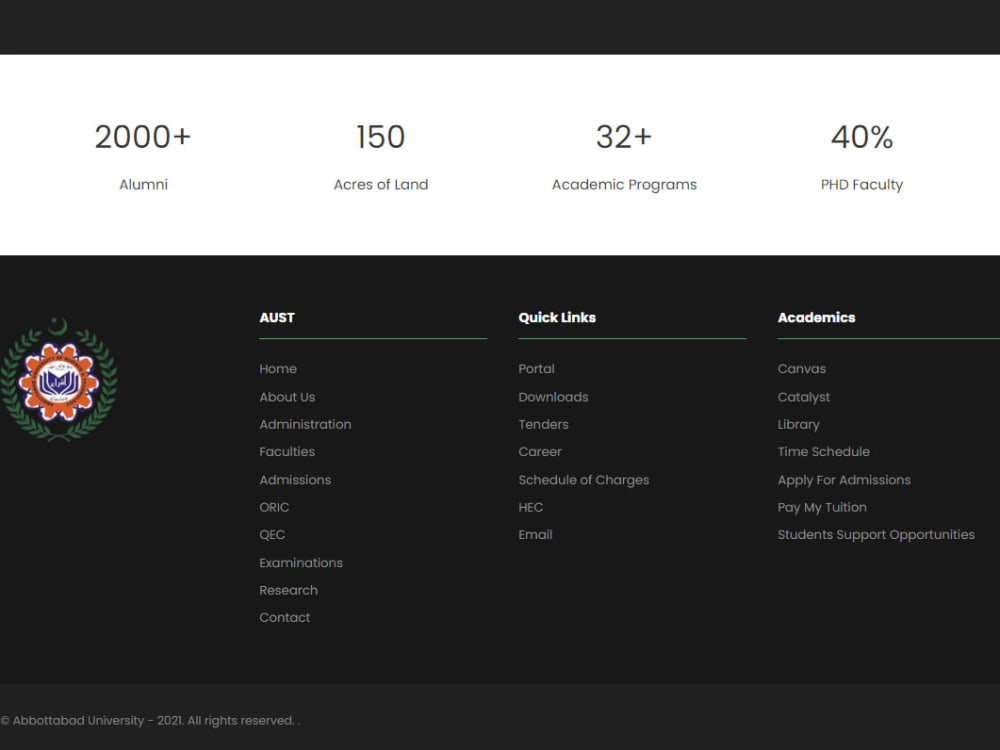Open the Library link
Viewport: 1000px width, 750px height.
(798, 424)
